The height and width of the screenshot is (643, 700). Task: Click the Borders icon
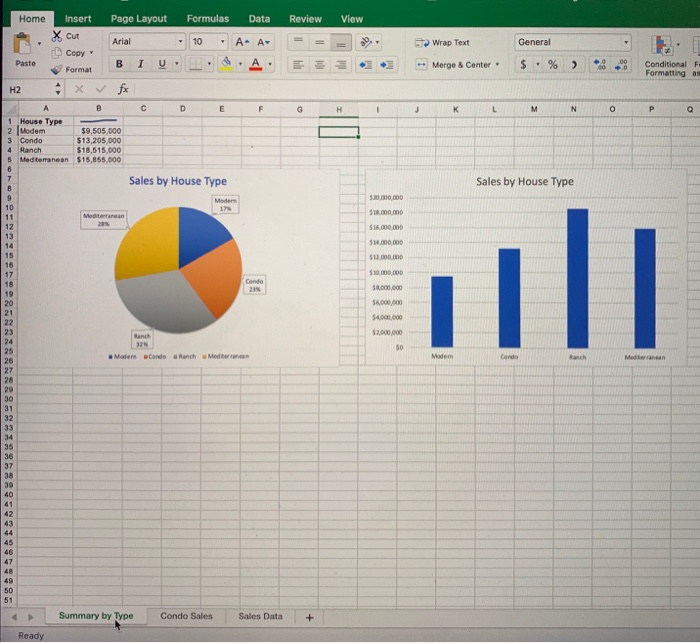coord(195,64)
